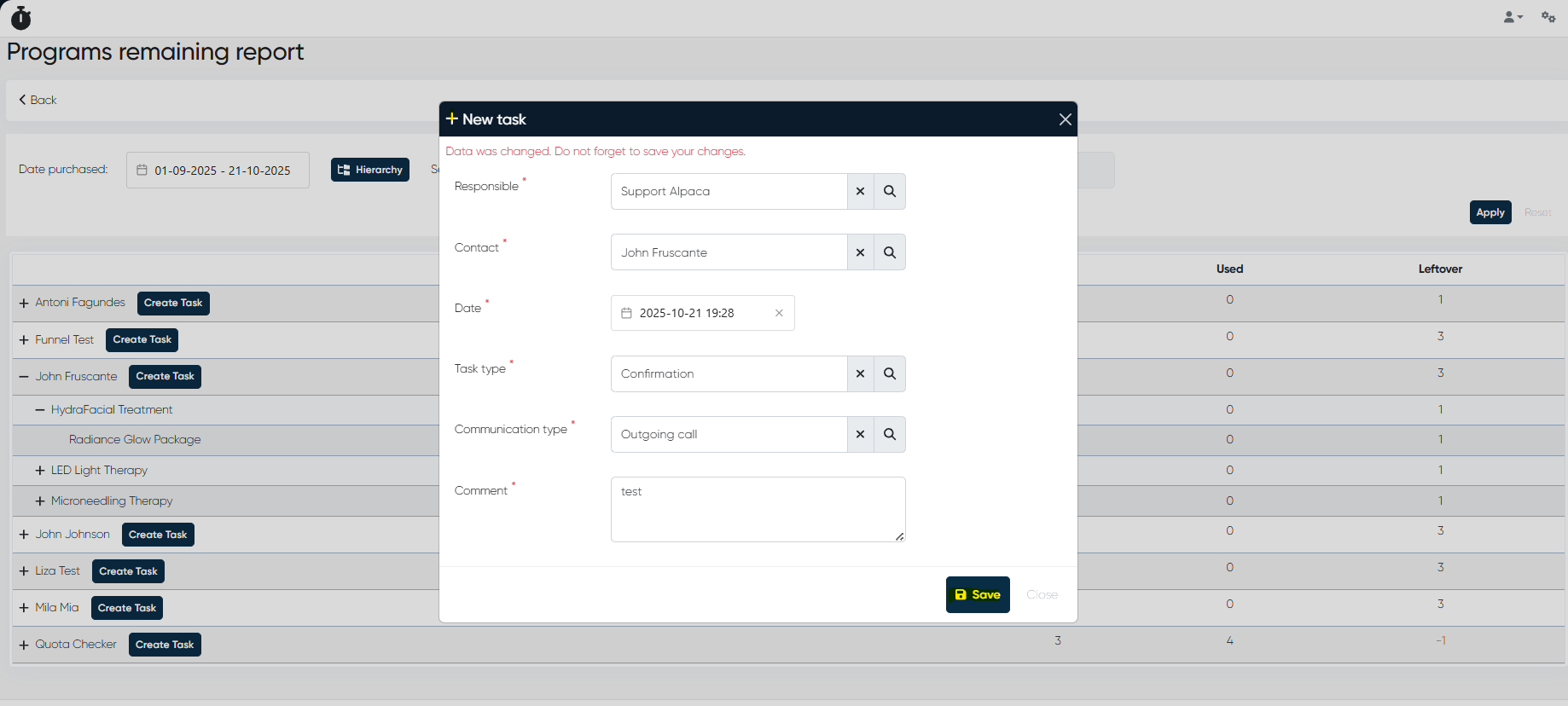Save the new task

coord(977,594)
